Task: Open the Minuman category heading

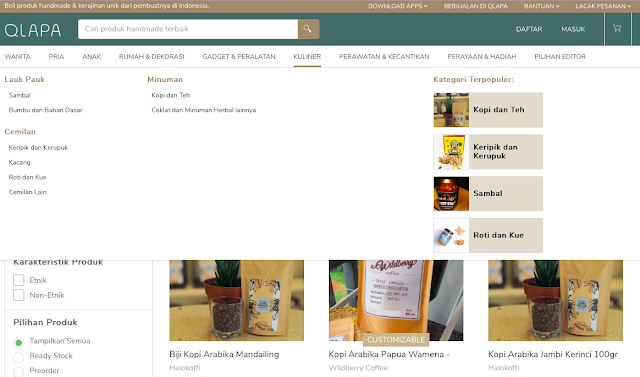Action: (165, 80)
